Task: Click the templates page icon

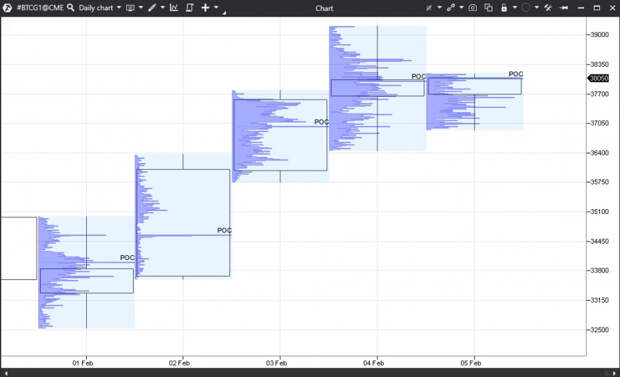Action: pyautogui.click(x=189, y=8)
